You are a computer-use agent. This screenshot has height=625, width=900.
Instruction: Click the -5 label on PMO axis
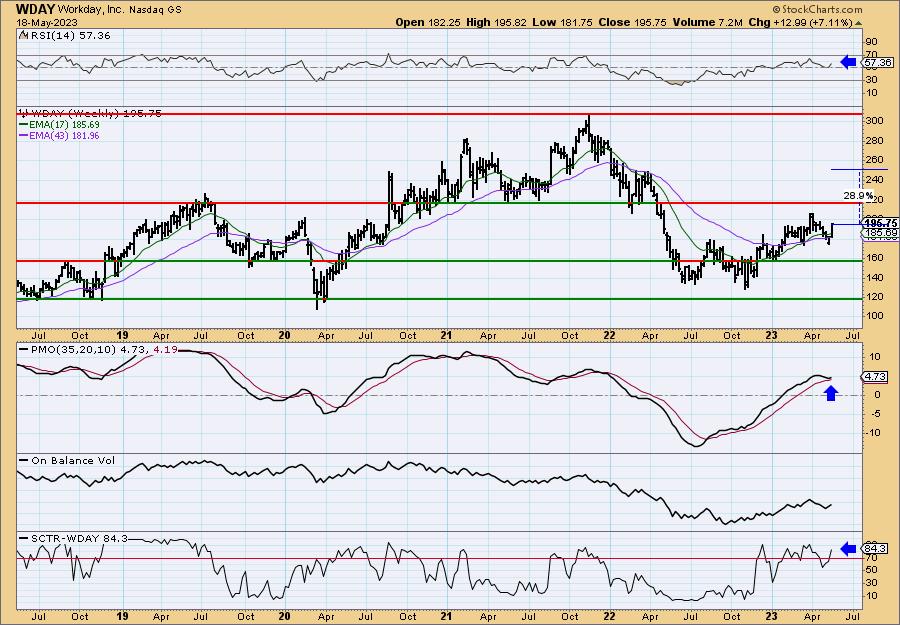(875, 413)
